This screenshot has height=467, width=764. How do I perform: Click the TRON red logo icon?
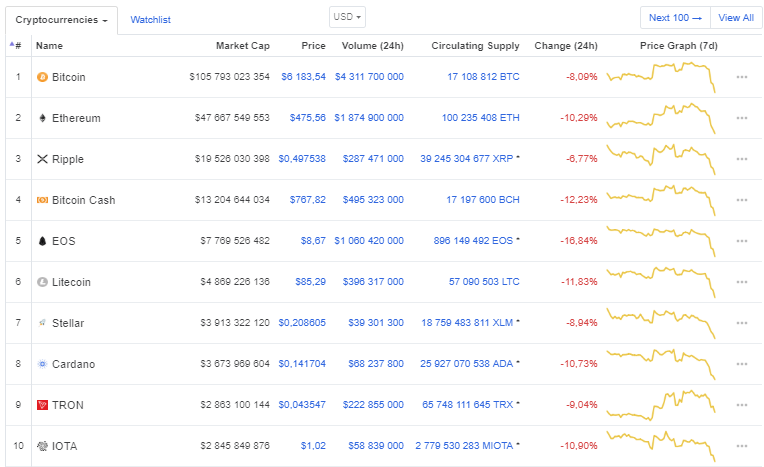42,405
